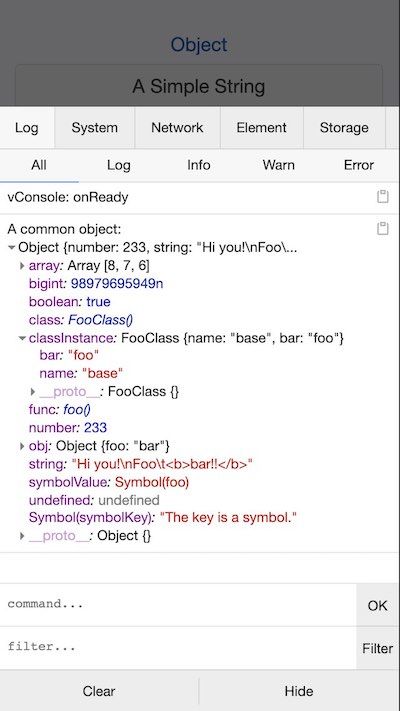Hide the vConsole panel

pyautogui.click(x=299, y=691)
